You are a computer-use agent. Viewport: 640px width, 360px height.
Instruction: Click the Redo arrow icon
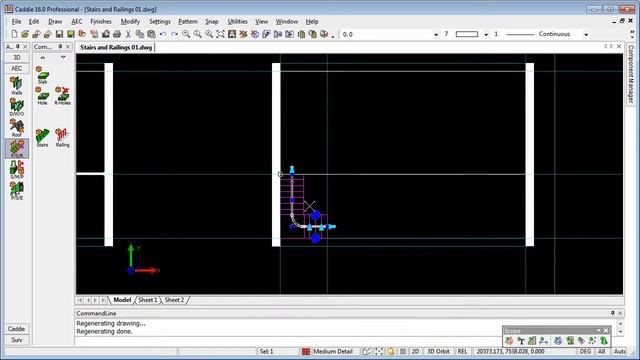[174, 34]
